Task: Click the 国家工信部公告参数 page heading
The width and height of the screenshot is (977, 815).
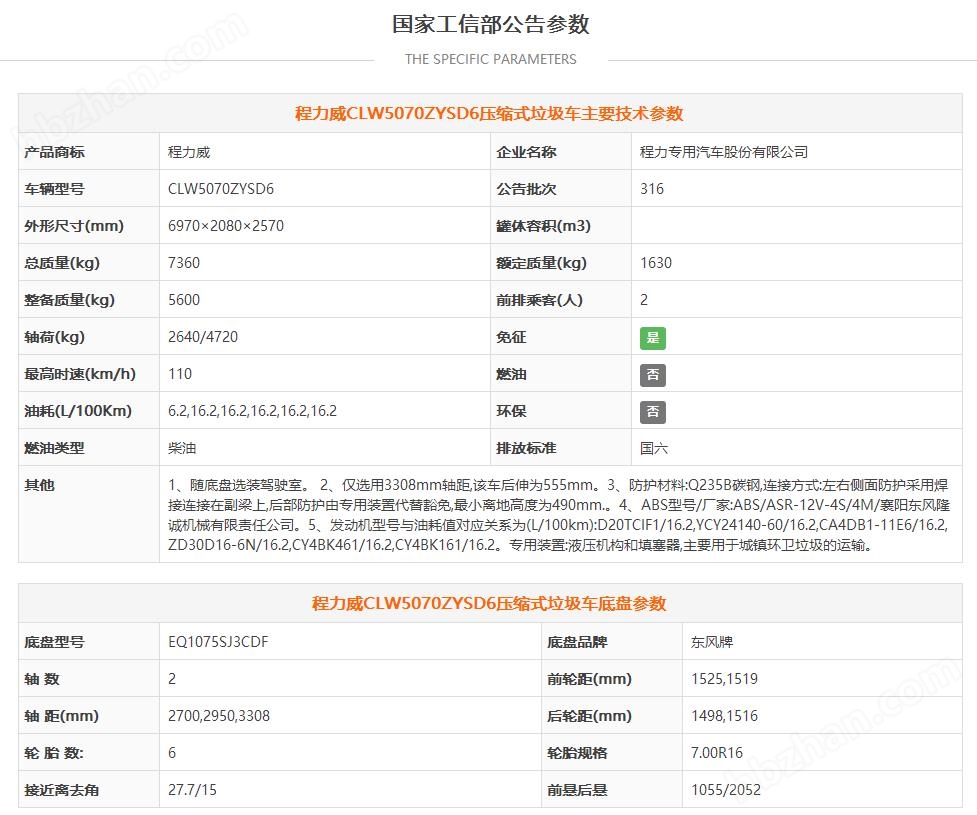Action: [x=490, y=24]
